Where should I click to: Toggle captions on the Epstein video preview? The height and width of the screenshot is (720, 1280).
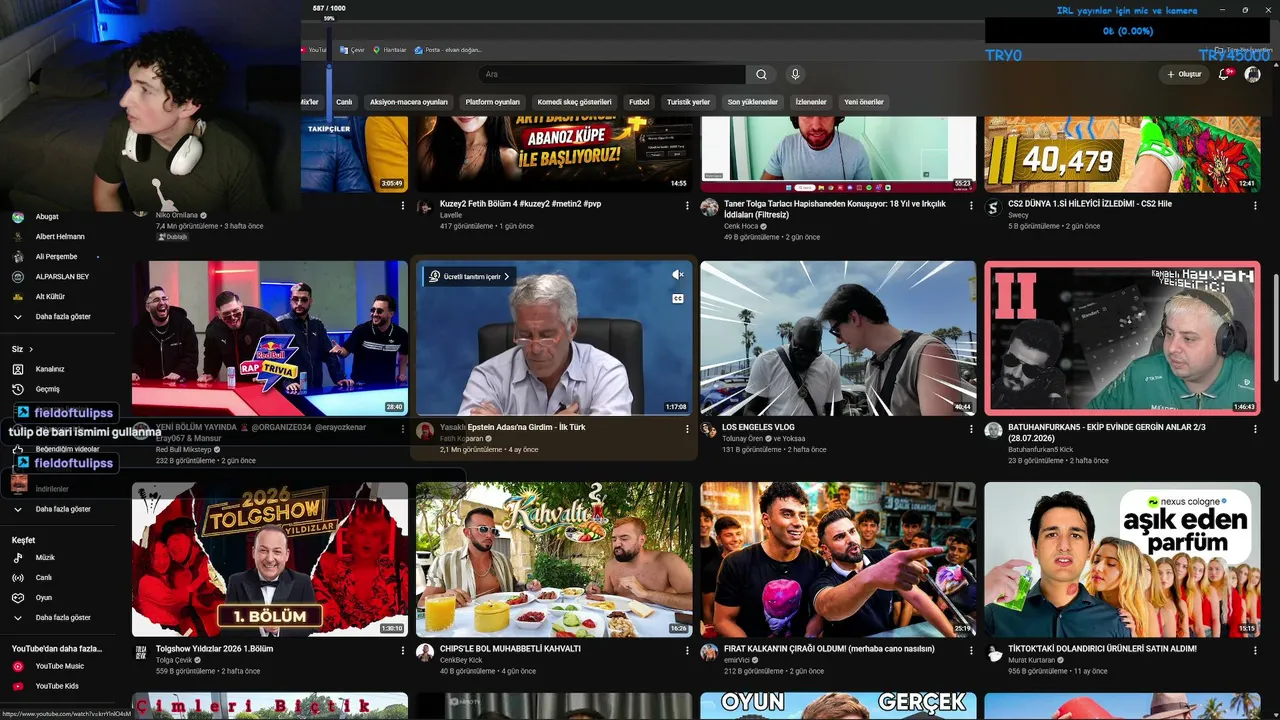click(677, 298)
